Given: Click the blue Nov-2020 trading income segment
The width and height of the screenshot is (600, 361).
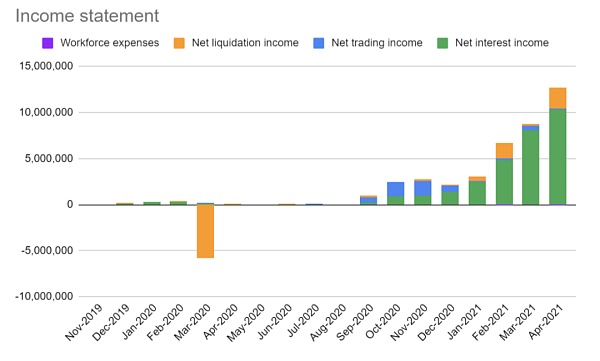Looking at the screenshot, I should [x=422, y=188].
